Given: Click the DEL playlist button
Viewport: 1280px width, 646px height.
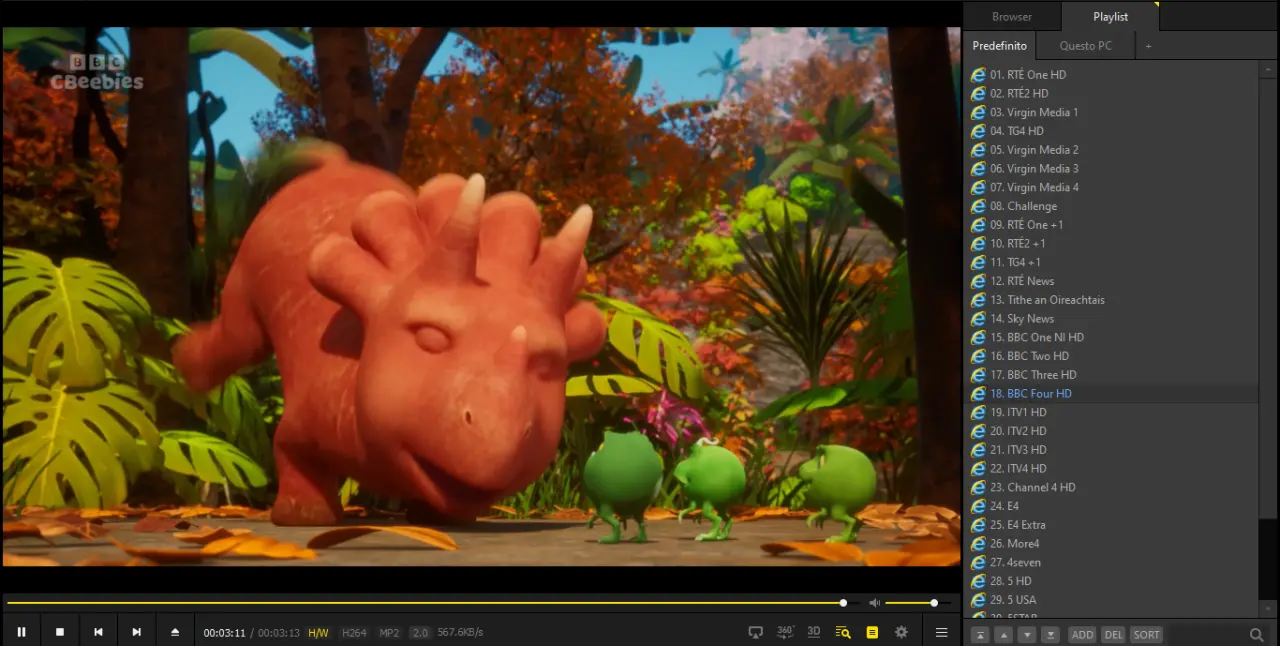Looking at the screenshot, I should tap(1113, 634).
